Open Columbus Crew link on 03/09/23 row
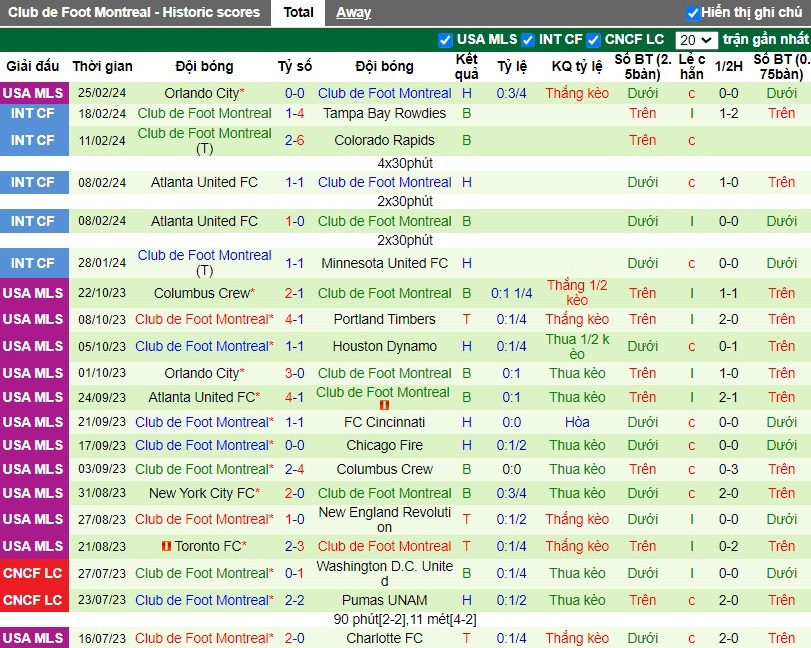 (384, 469)
